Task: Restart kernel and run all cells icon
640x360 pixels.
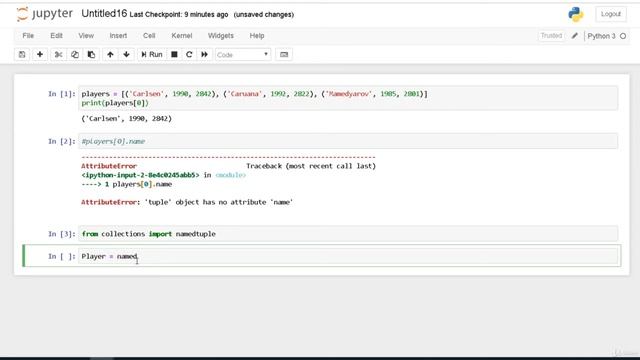Action: point(204,54)
